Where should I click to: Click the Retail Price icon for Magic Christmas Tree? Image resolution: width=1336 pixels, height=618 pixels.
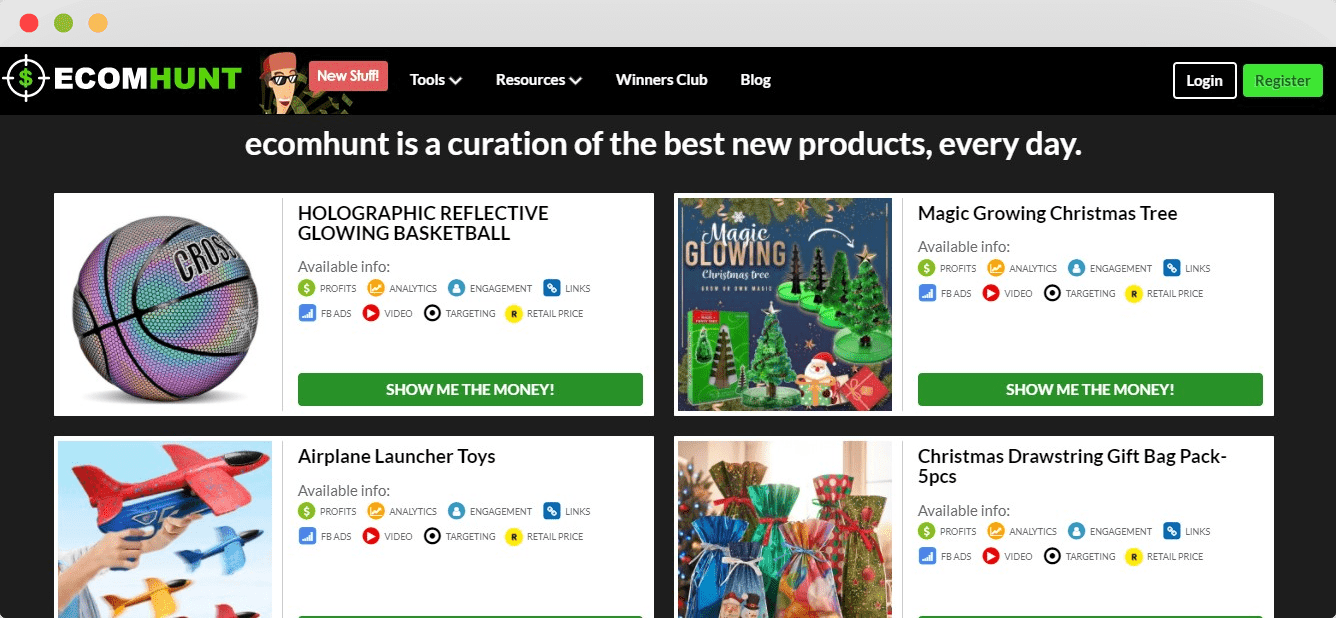1134,293
